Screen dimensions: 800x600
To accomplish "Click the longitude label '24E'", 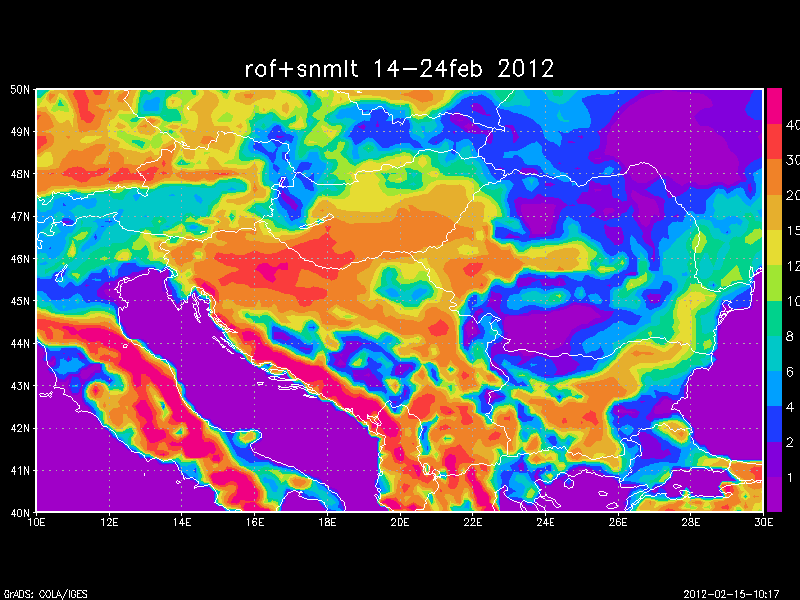I will 545,522.
